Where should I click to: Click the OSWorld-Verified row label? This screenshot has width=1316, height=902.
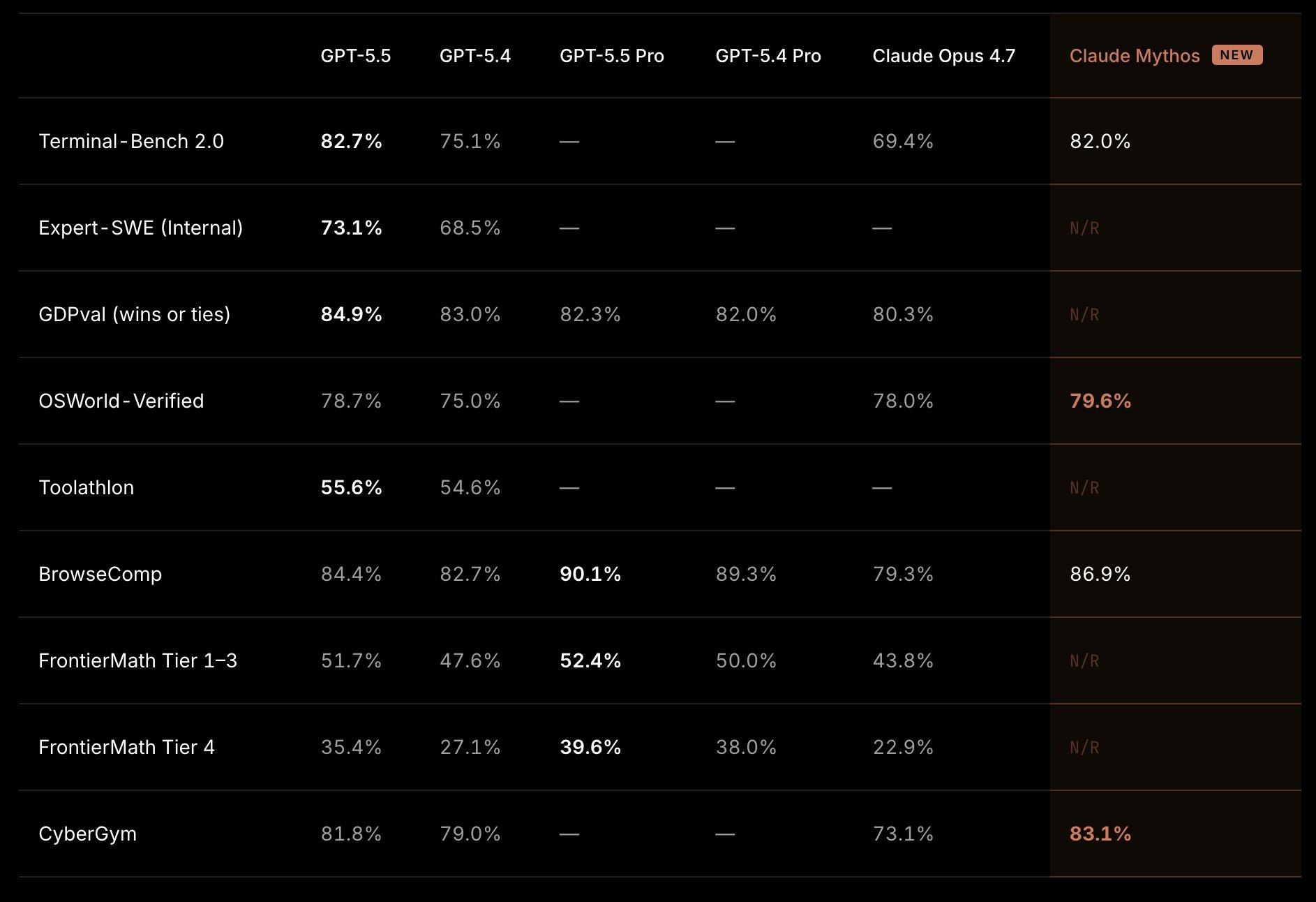[x=121, y=401]
